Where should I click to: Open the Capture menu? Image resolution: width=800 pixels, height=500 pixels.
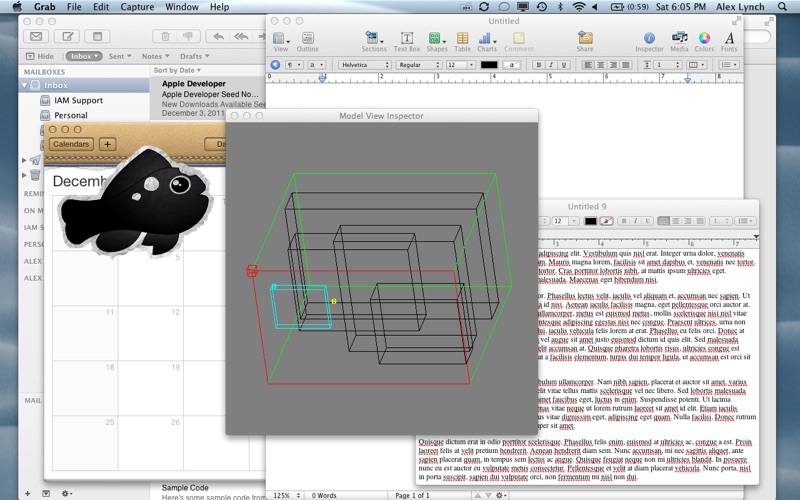137,7
